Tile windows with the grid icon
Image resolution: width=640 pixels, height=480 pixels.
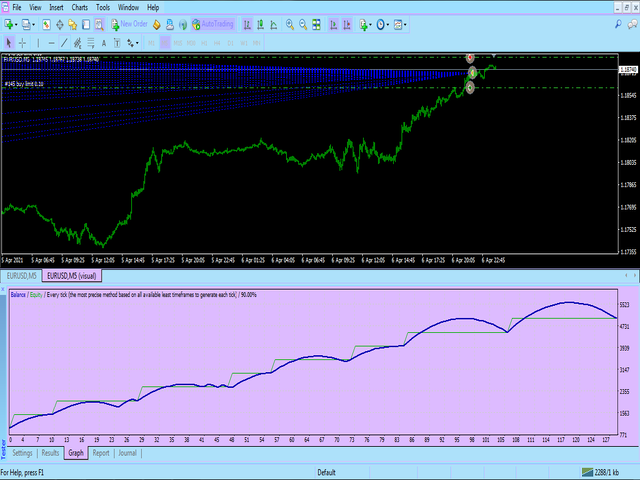[316, 24]
